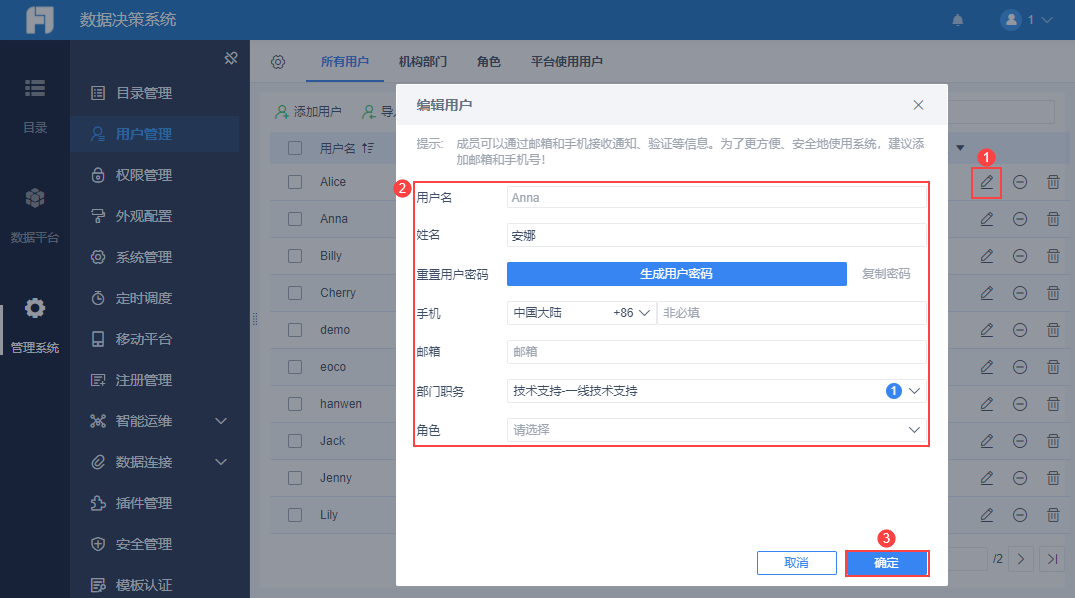Delete user Billy with trash icon
The width and height of the screenshot is (1075, 598).
point(1053,256)
